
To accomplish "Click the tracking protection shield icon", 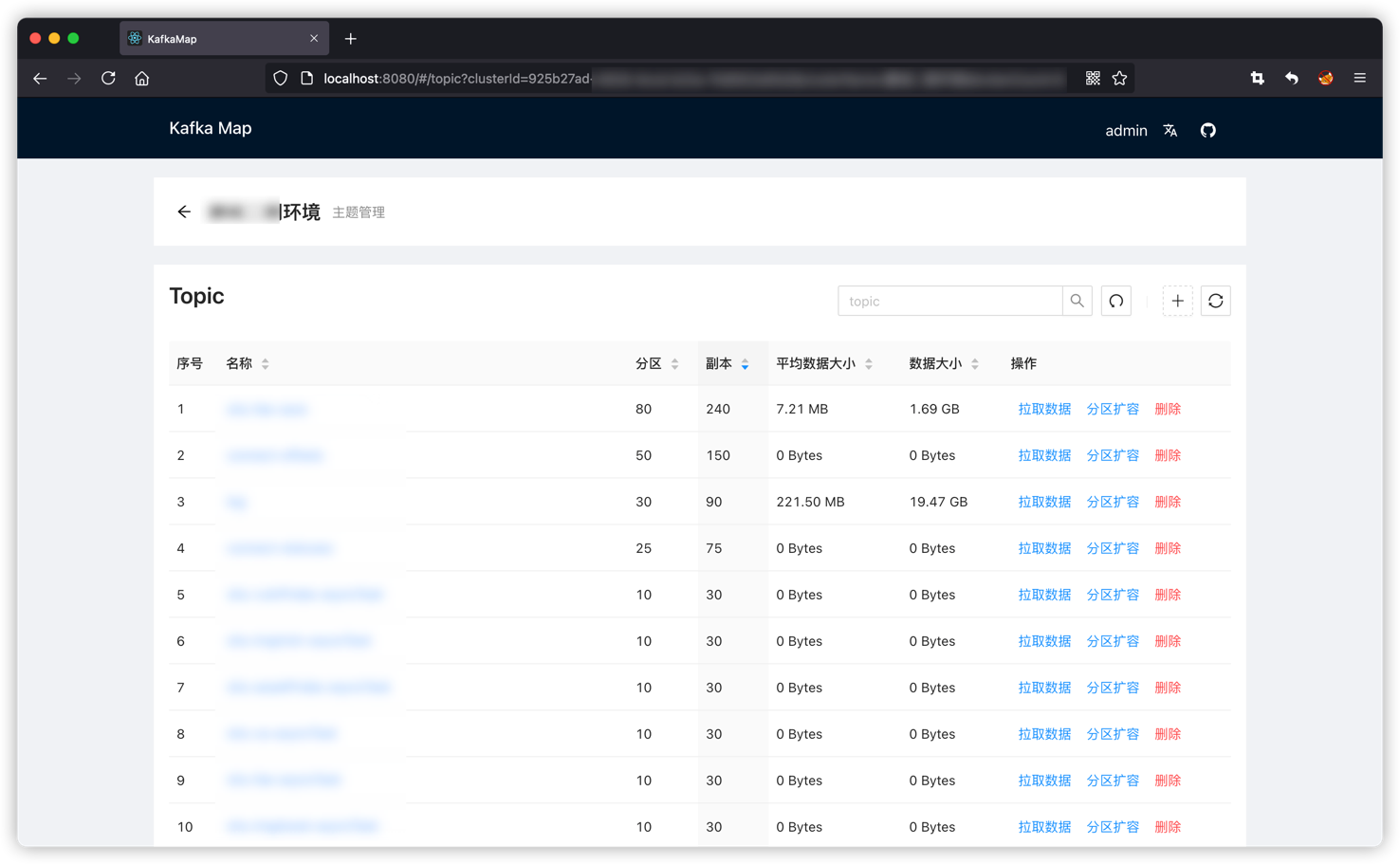I will coord(280,78).
